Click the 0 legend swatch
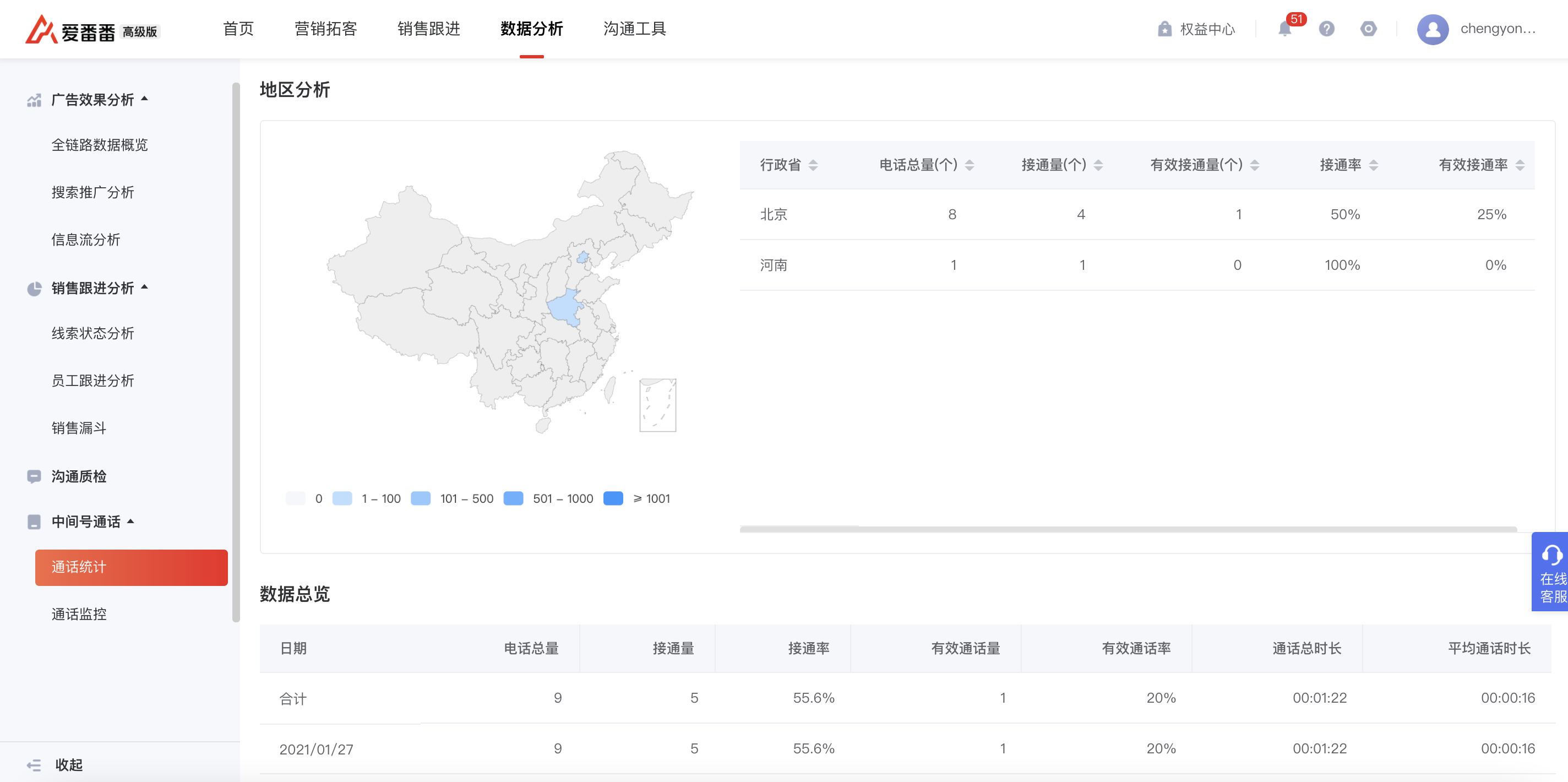 295,498
